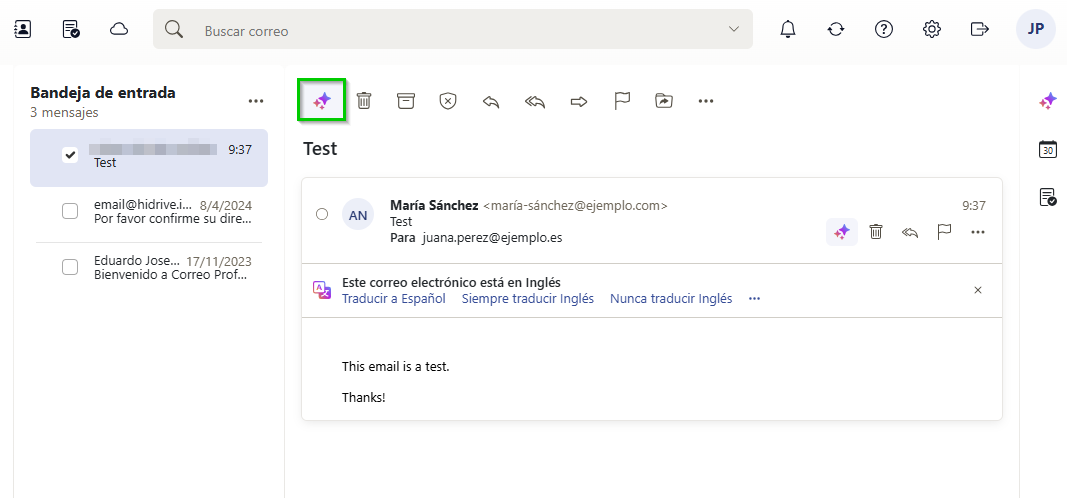Screen dimensions: 1067x498
Task: Forward the email with the arrow icon
Action: pos(578,101)
